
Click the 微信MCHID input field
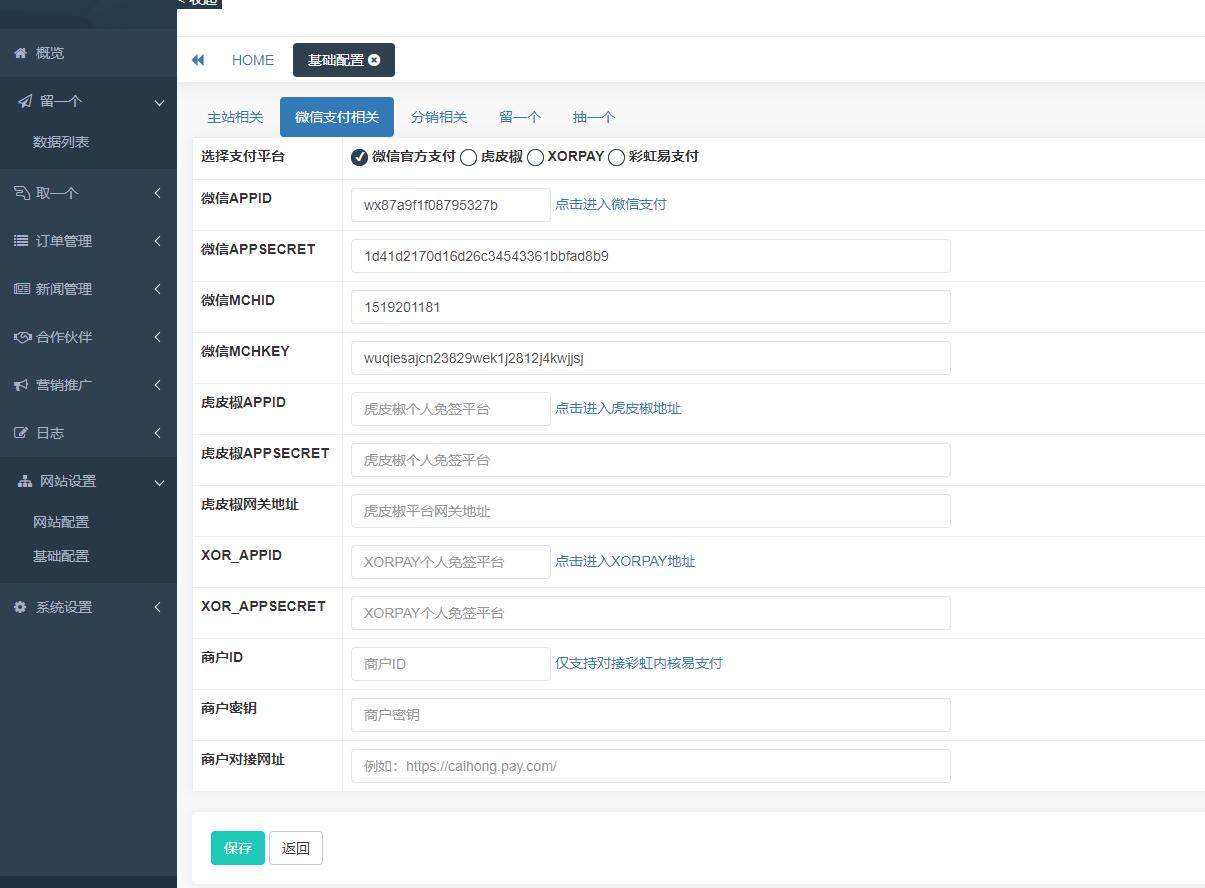coord(650,307)
